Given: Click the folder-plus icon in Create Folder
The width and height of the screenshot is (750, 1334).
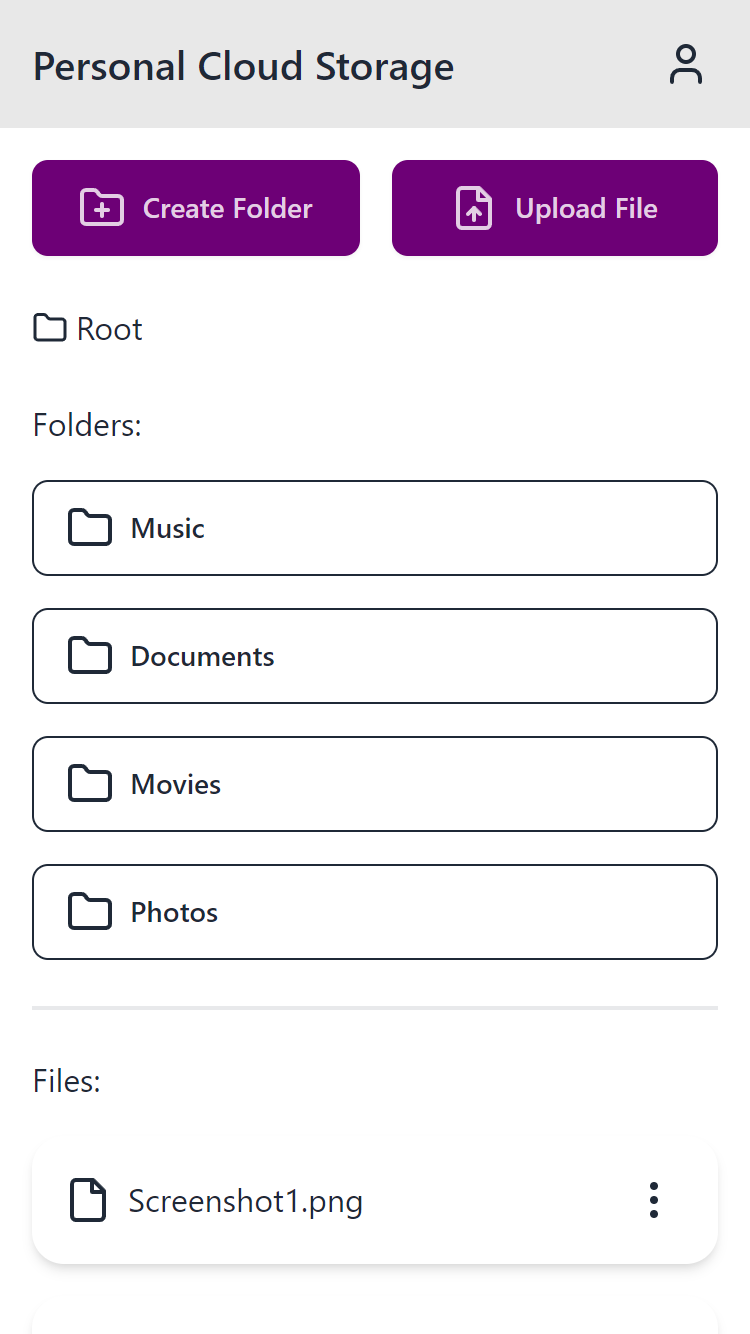Looking at the screenshot, I should [102, 208].
